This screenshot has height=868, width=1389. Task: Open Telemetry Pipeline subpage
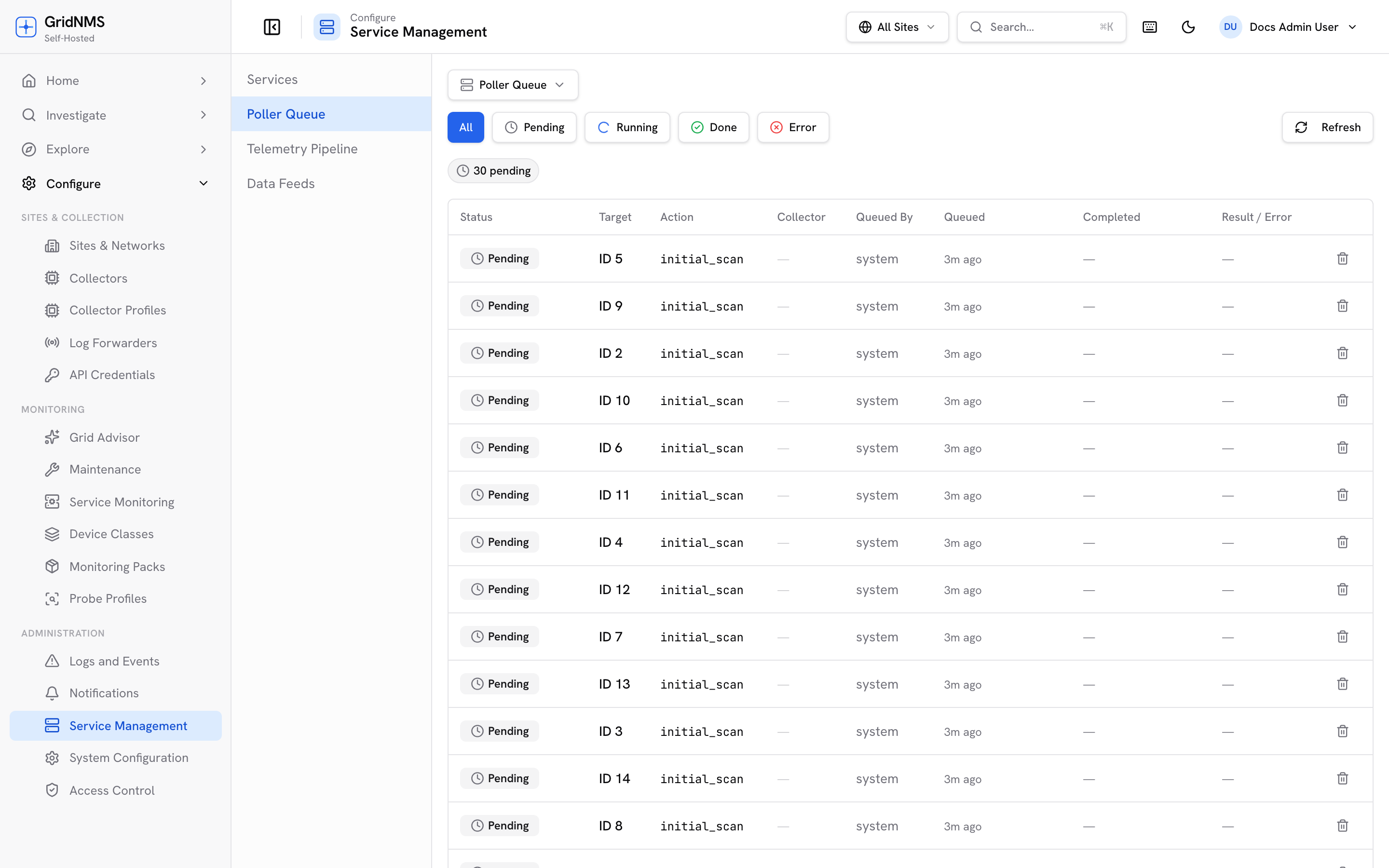pos(331,149)
